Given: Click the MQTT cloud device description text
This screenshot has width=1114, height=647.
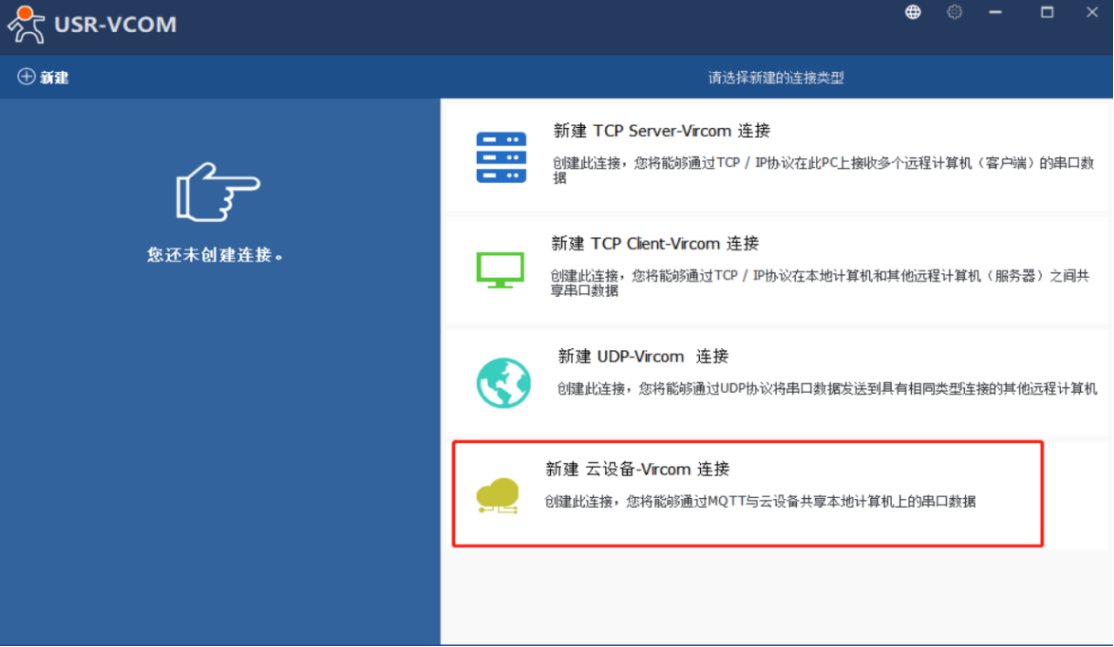Looking at the screenshot, I should pos(759,501).
